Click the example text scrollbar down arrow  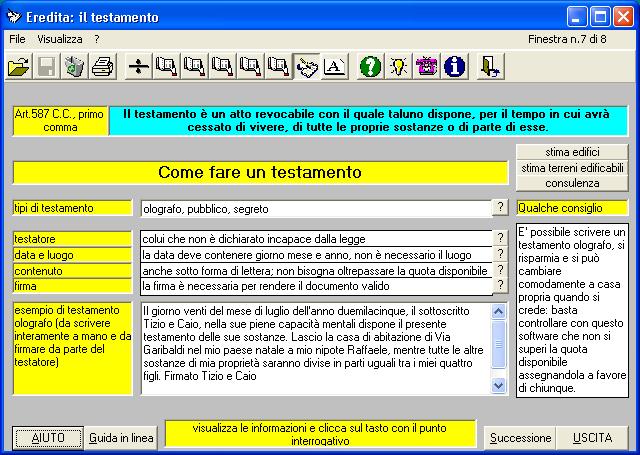(x=500, y=385)
